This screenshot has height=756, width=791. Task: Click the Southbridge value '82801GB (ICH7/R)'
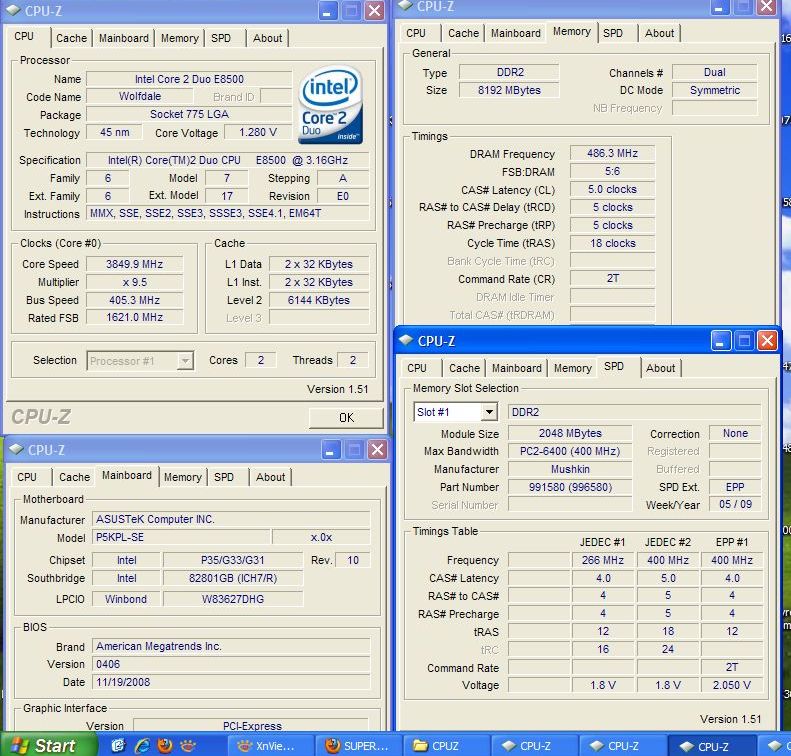click(x=233, y=578)
